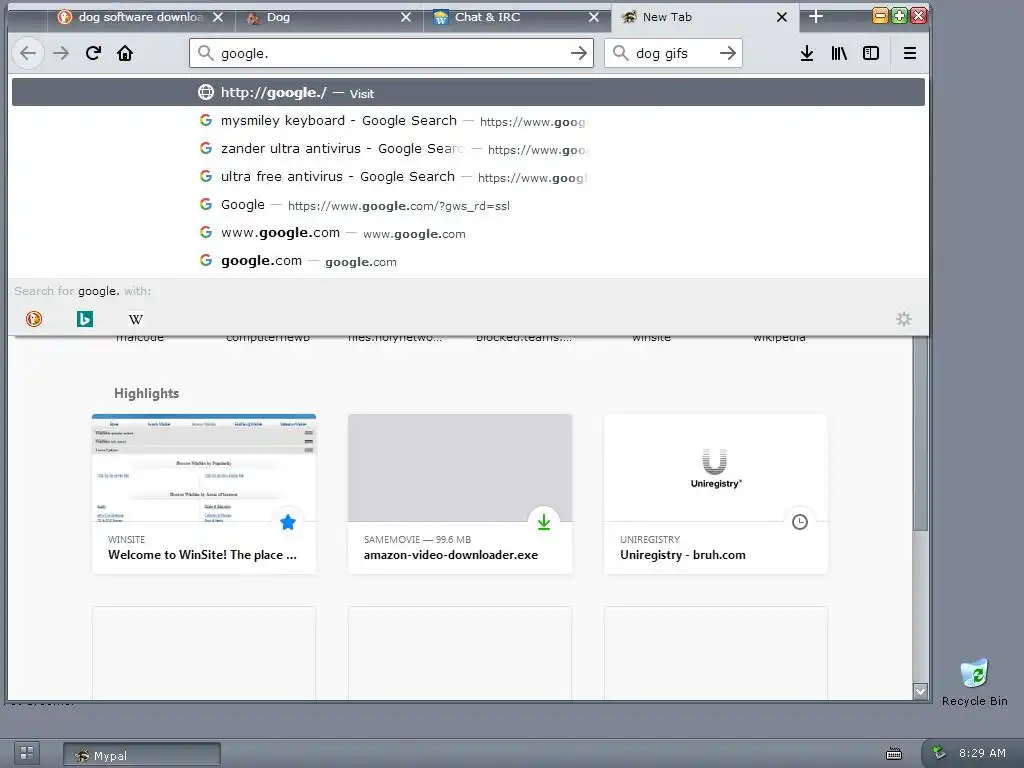Submit the 'dog gifs' search arrow
The image size is (1024, 768).
pos(728,54)
